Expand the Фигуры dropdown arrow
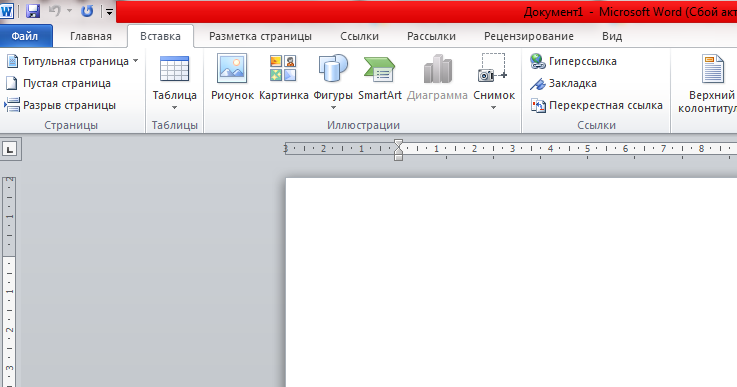The width and height of the screenshot is (737, 387). click(x=333, y=108)
